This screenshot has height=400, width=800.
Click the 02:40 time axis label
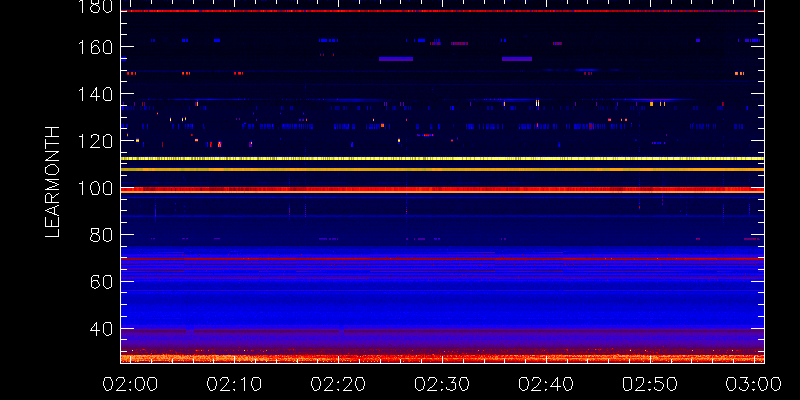[546, 384]
